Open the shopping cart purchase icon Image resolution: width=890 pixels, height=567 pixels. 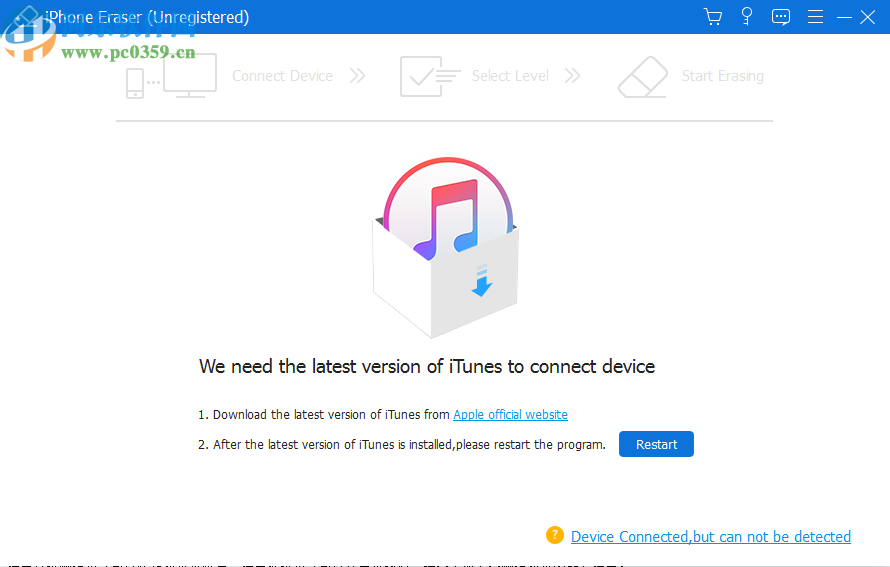tap(713, 17)
